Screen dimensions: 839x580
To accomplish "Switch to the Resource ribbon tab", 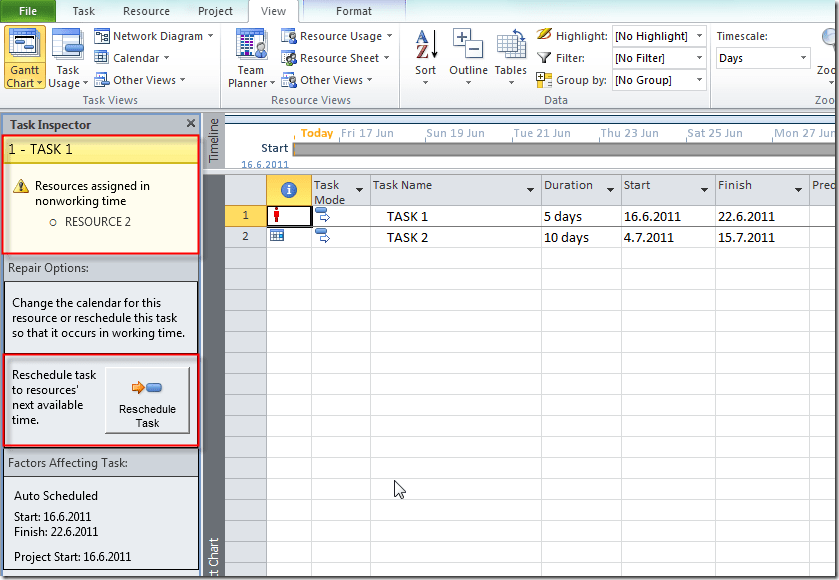I will click(146, 11).
